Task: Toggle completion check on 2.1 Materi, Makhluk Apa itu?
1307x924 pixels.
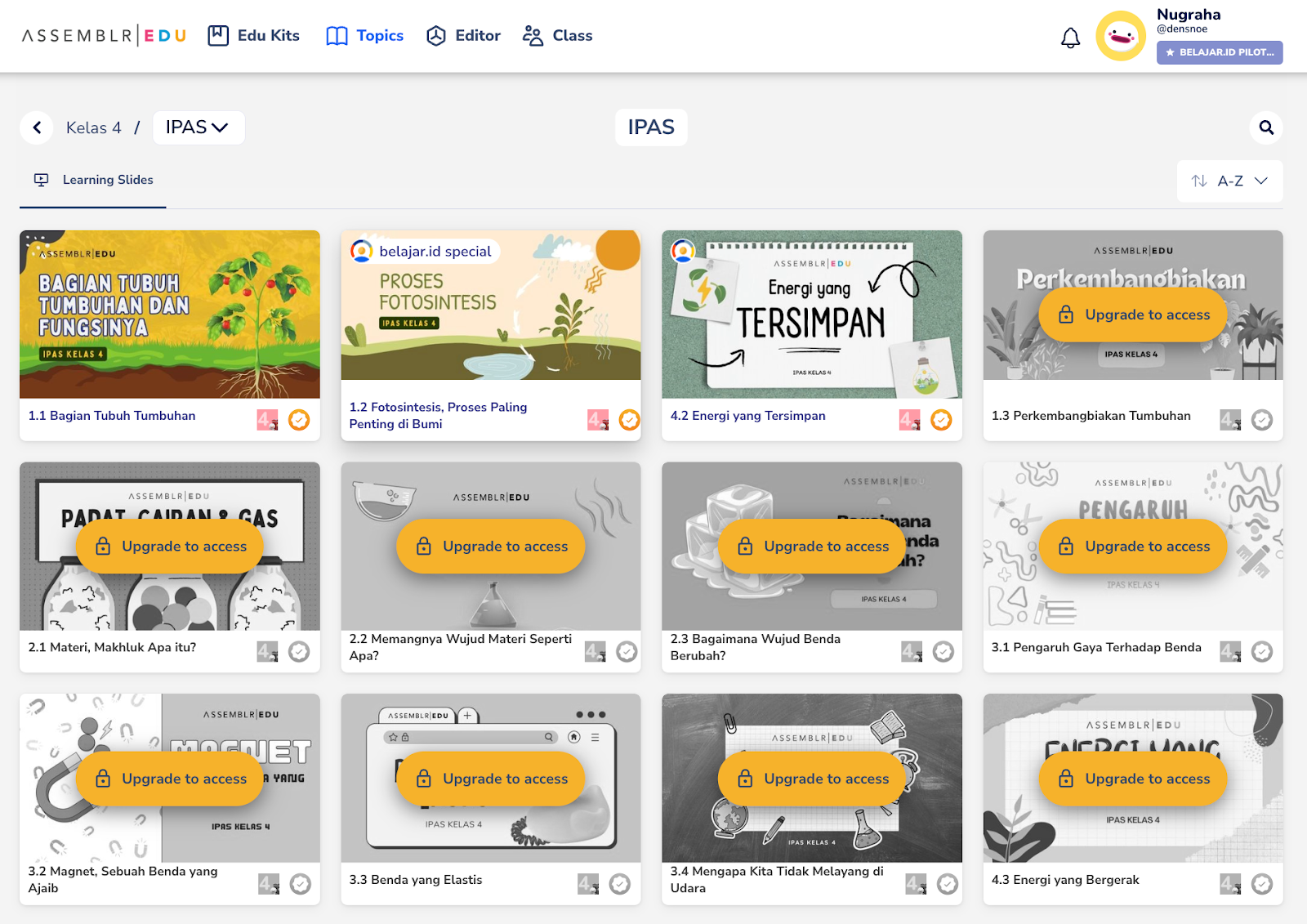Action: pos(300,651)
